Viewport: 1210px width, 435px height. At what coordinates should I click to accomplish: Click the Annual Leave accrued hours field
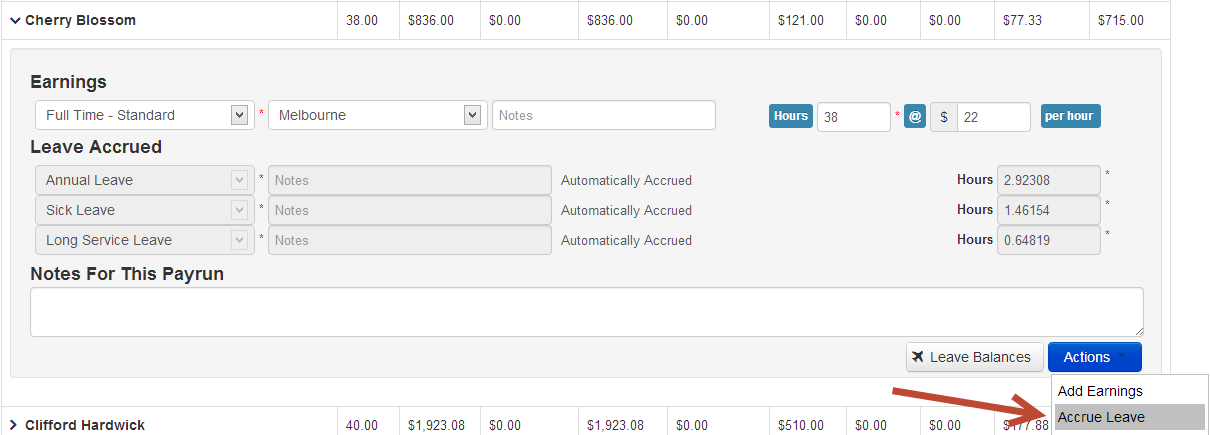[x=1048, y=180]
